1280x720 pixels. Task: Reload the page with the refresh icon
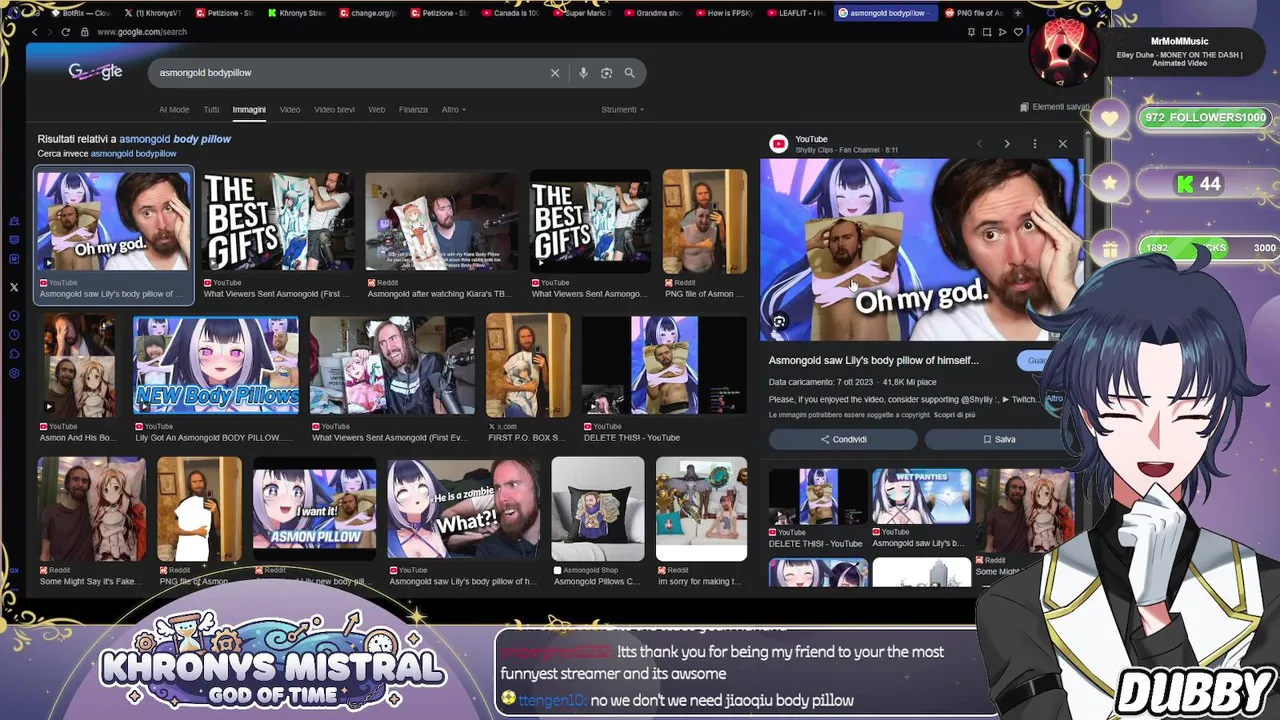[66, 32]
